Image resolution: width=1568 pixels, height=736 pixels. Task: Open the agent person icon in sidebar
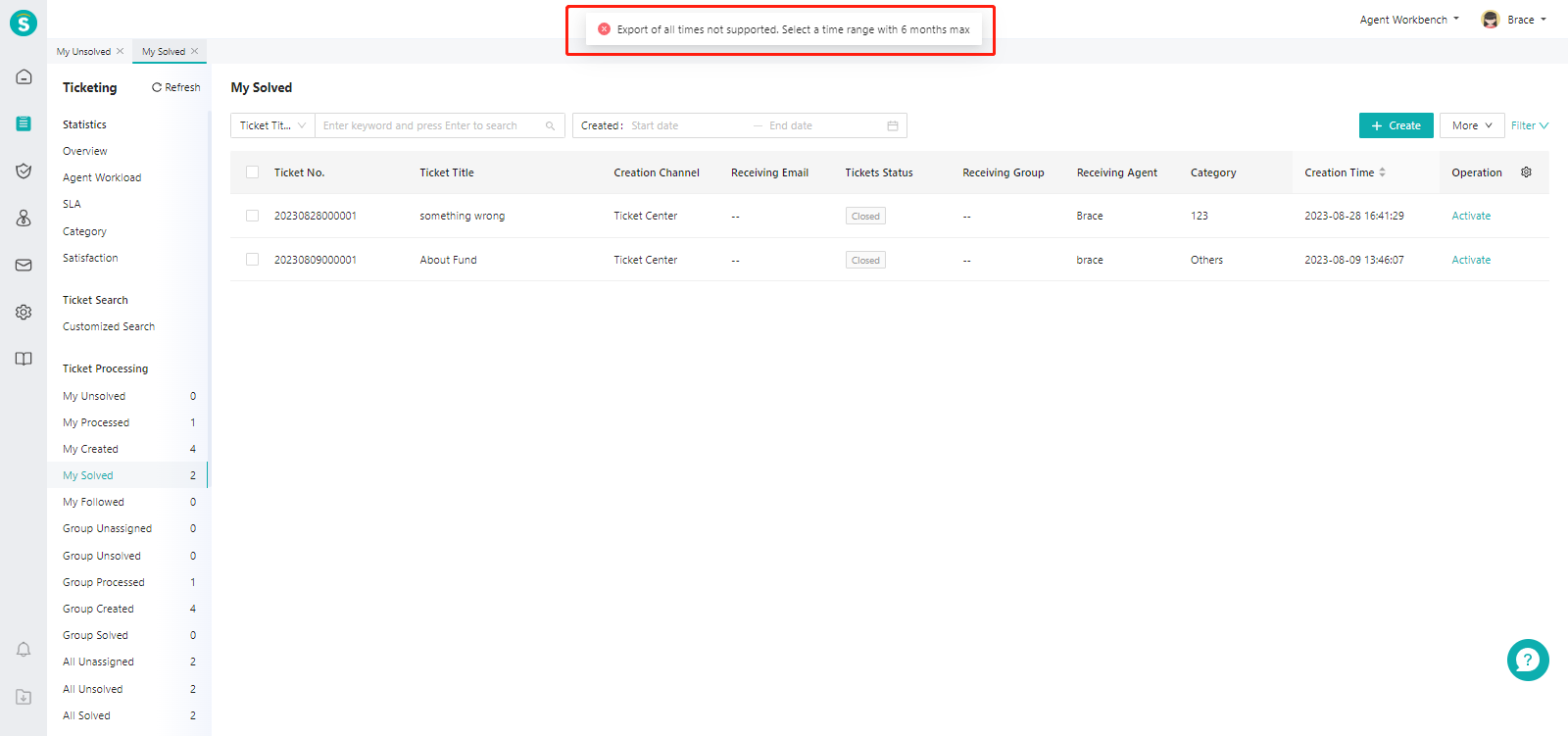[x=24, y=218]
